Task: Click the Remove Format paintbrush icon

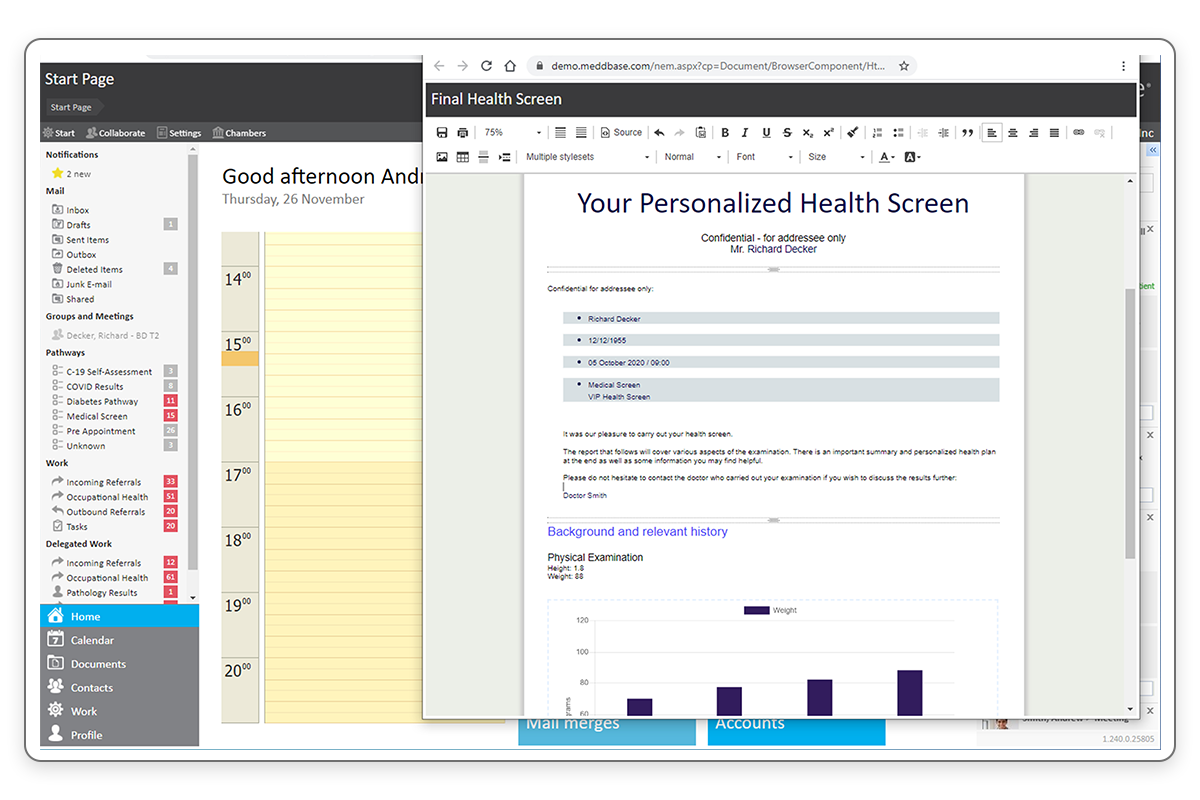Action: pos(852,131)
